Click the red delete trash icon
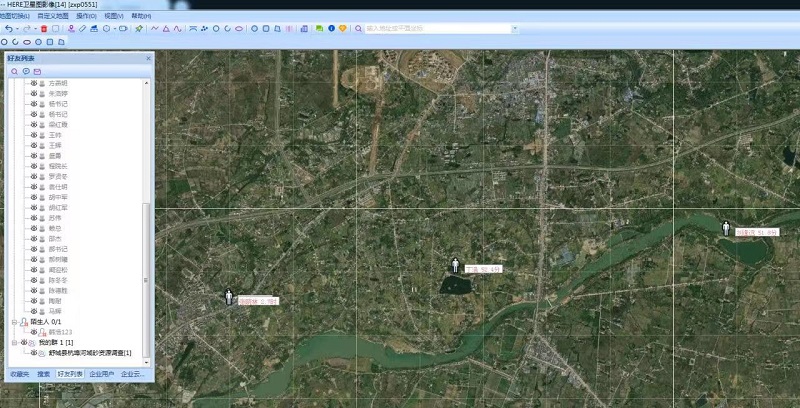Screen dimensions: 800x408 [44, 29]
